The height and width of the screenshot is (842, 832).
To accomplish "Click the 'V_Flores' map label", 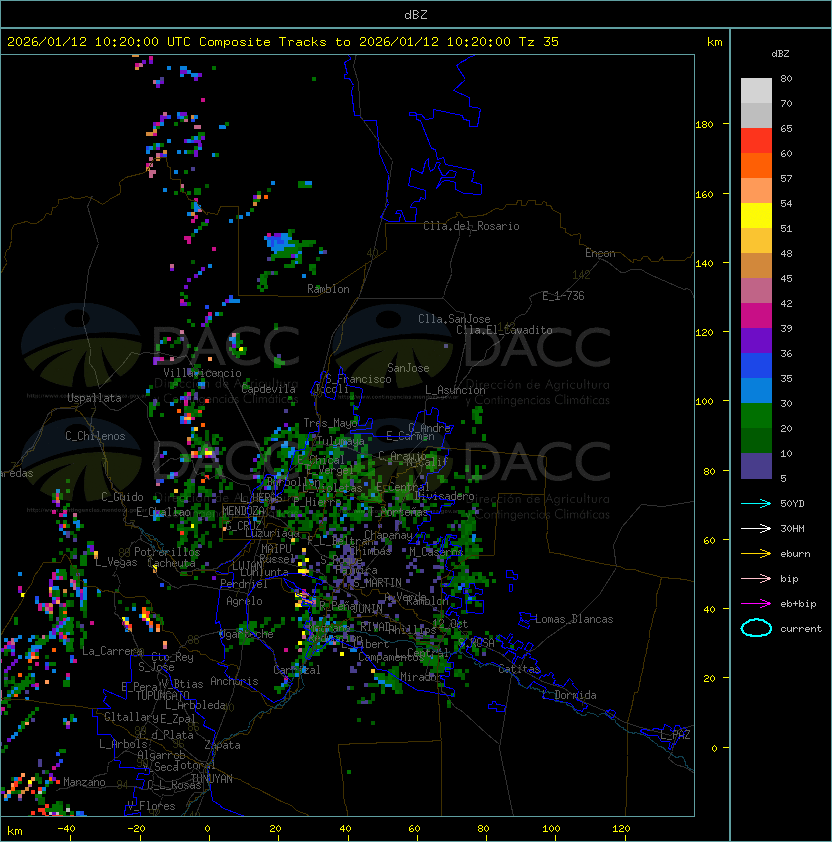I will (151, 807).
